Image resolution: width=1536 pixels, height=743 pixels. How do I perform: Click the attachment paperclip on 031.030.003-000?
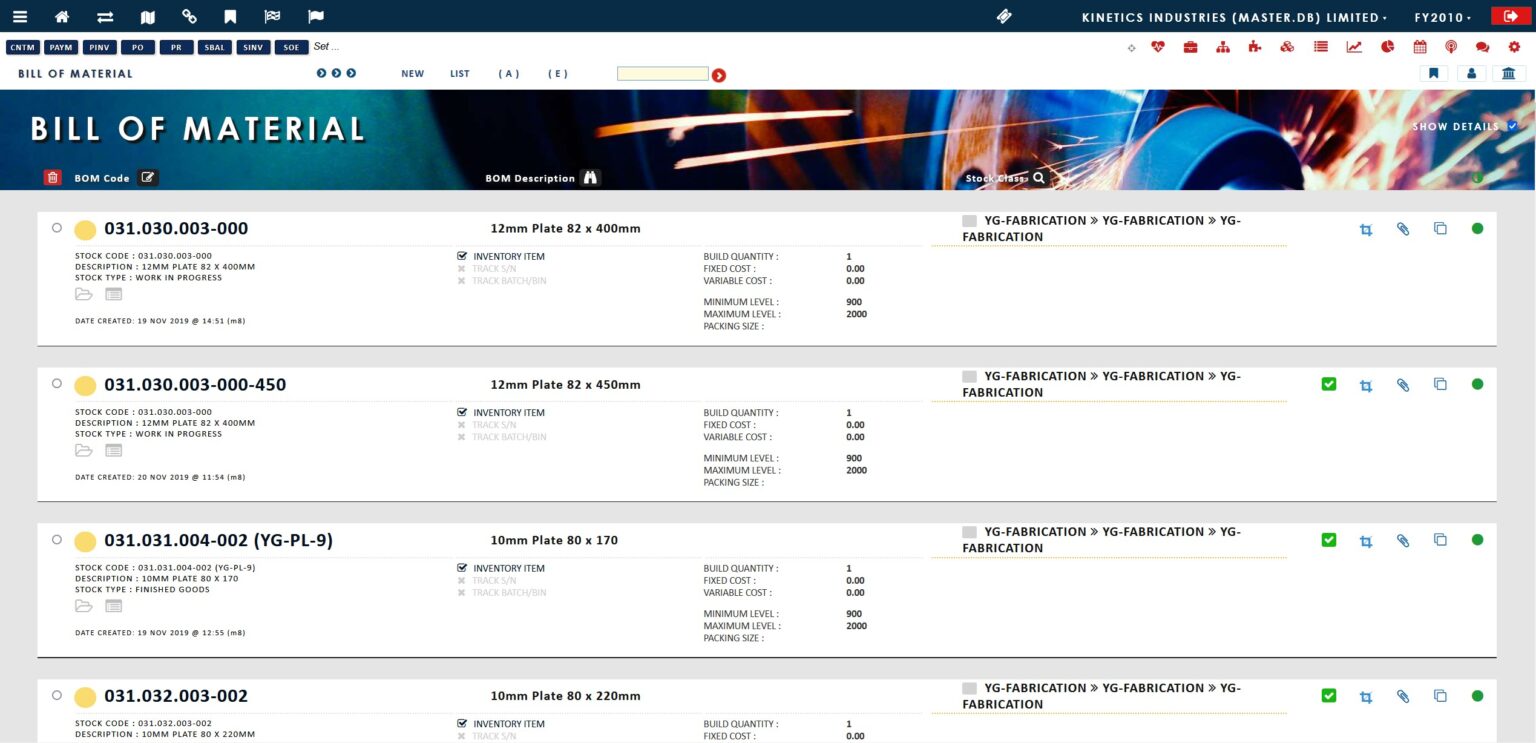tap(1402, 228)
